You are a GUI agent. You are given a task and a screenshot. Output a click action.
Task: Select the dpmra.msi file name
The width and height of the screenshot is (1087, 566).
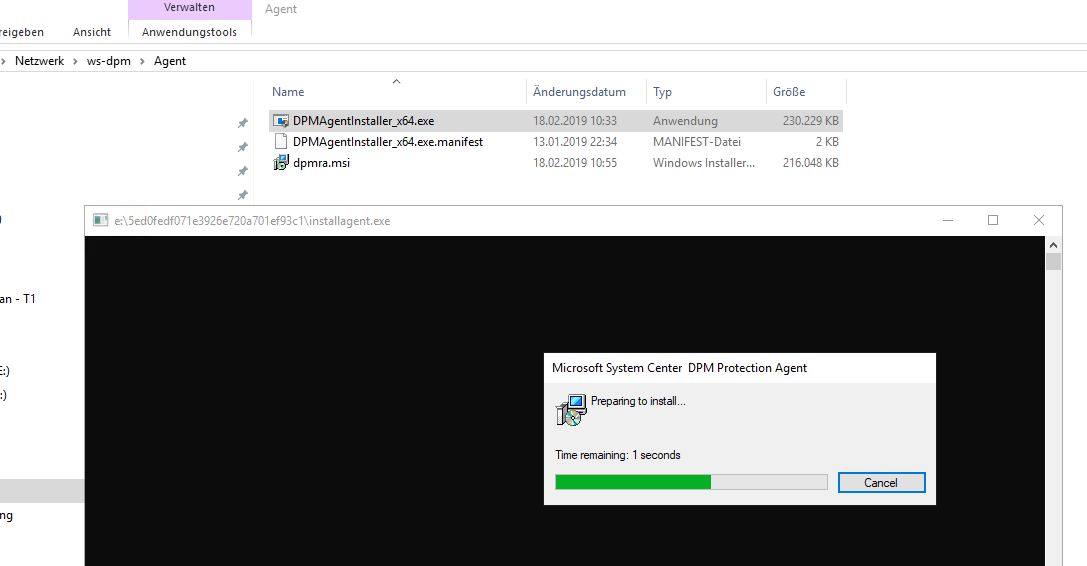tap(321, 162)
